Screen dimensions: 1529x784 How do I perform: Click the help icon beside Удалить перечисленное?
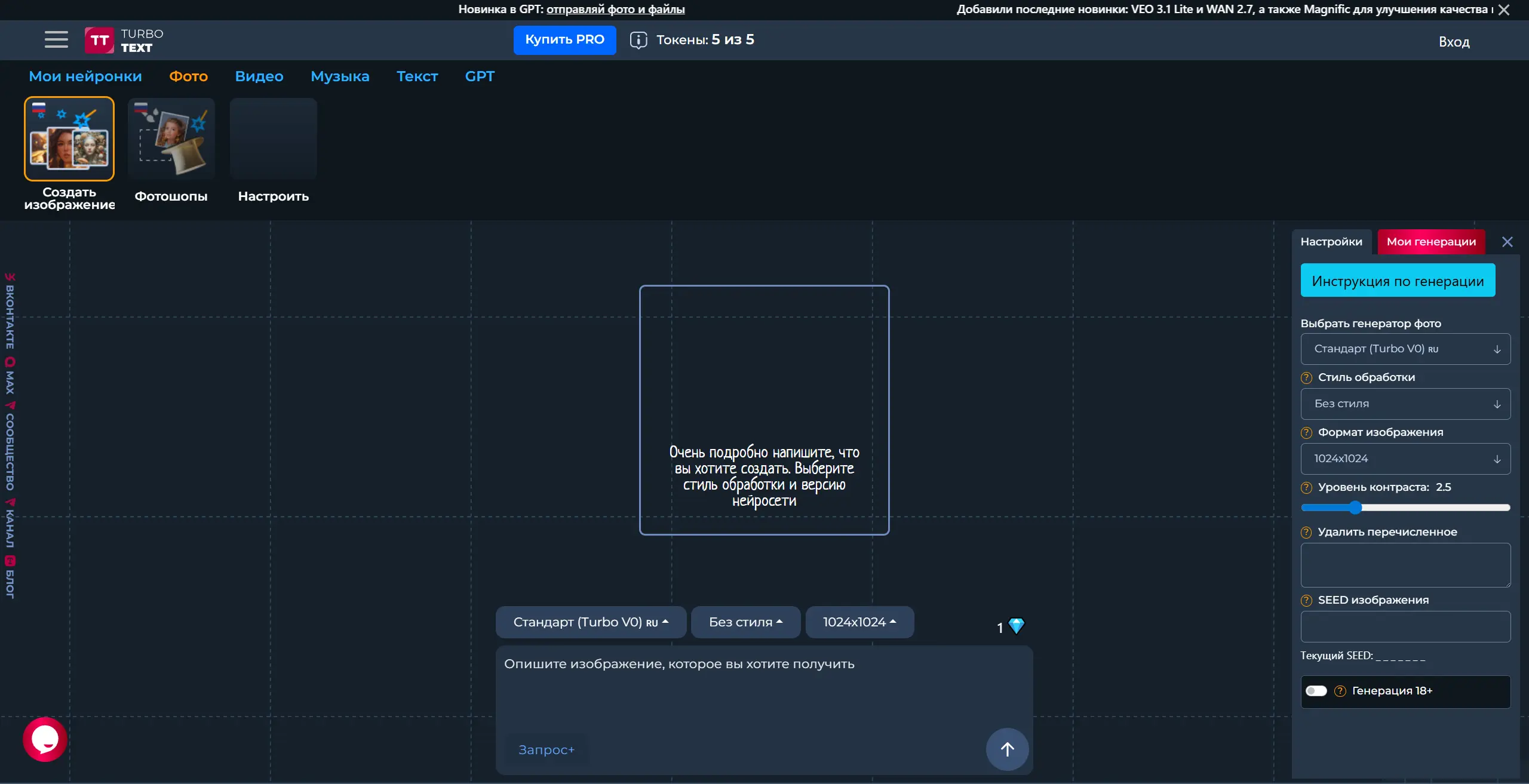coord(1306,532)
